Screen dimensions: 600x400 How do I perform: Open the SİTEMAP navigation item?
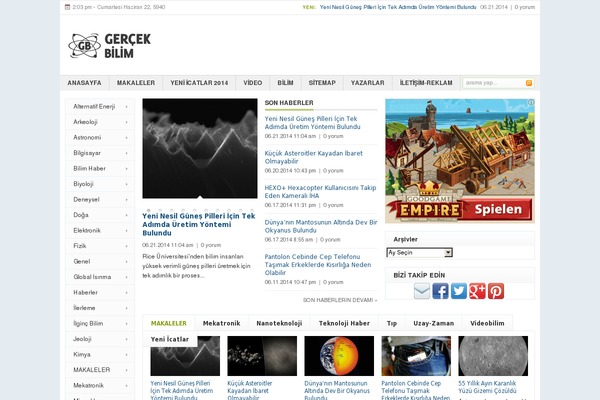point(322,83)
